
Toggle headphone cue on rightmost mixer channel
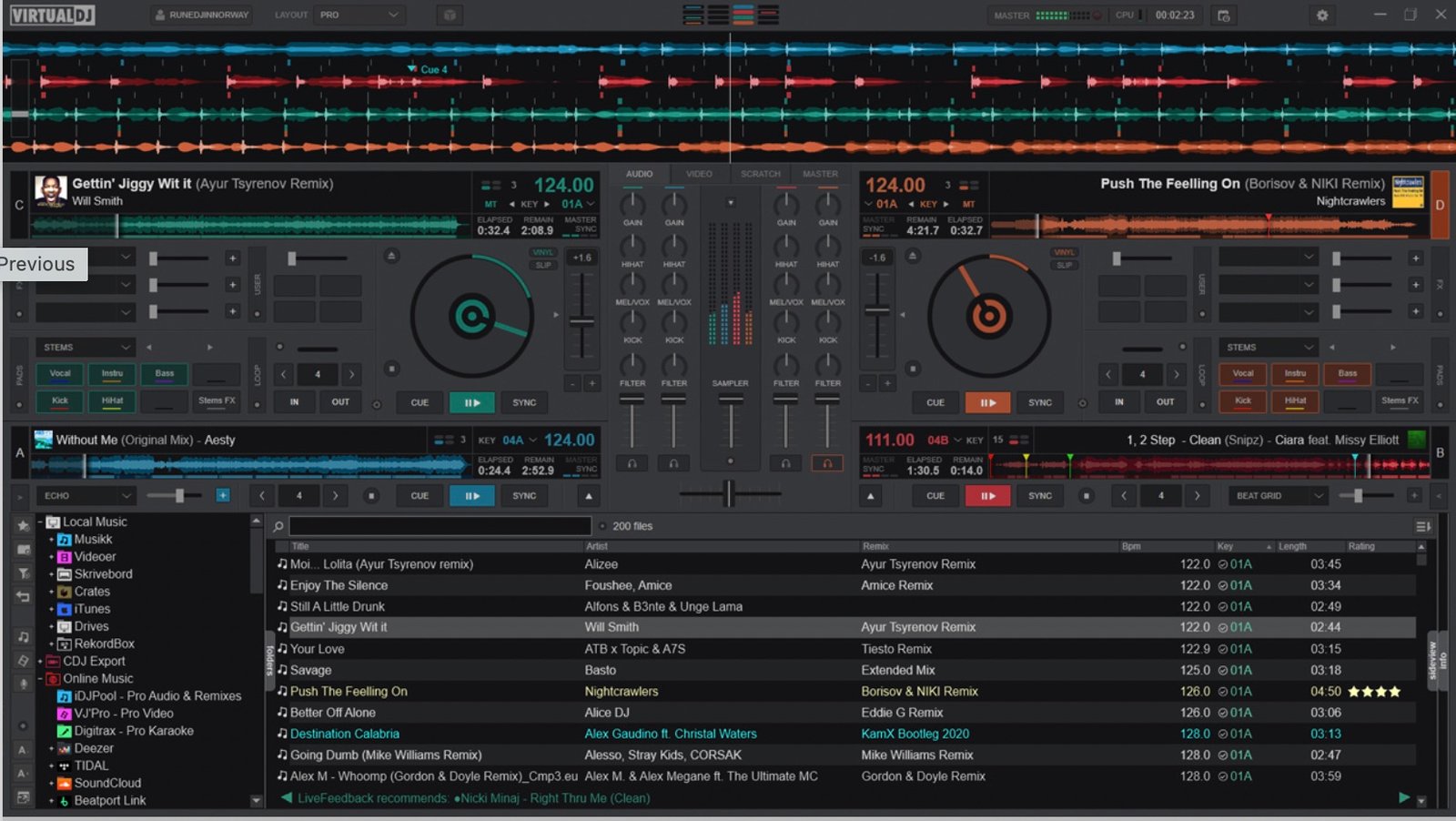(x=827, y=463)
